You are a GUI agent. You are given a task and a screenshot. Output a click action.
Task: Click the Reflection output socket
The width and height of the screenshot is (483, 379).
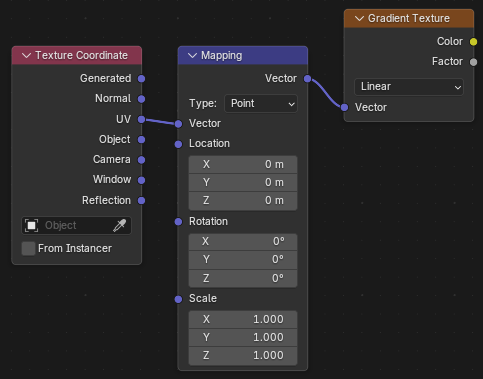coord(141,201)
